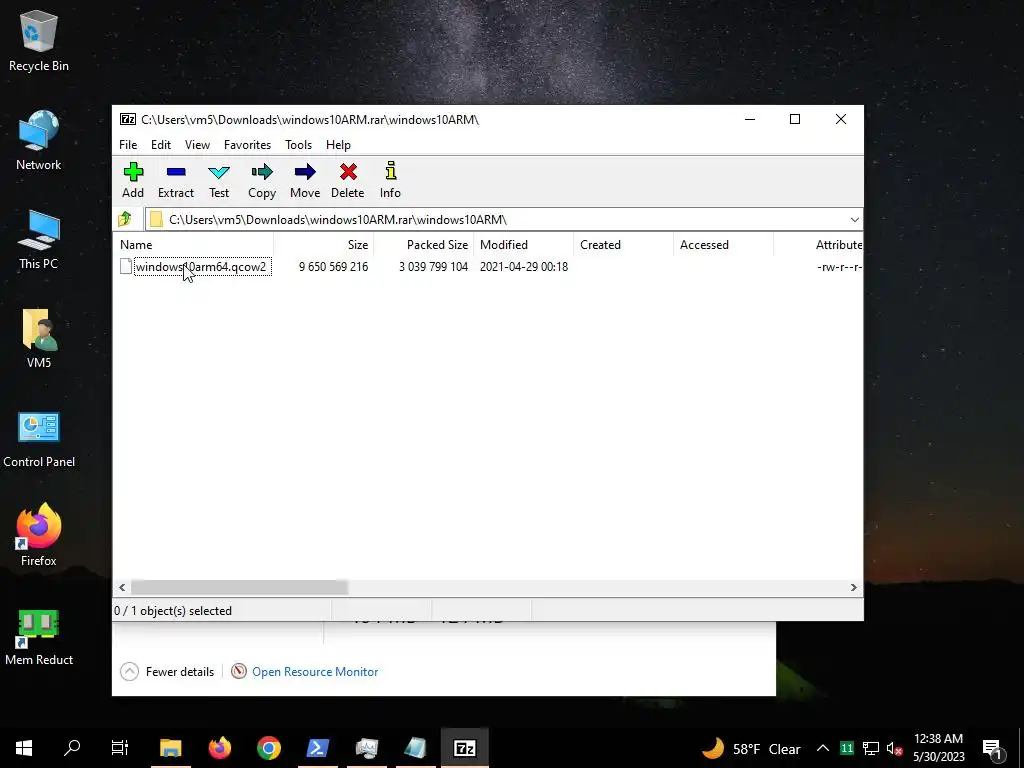Open the weather widget 58°F Clear
Screen dimensions: 1024x768
751,748
